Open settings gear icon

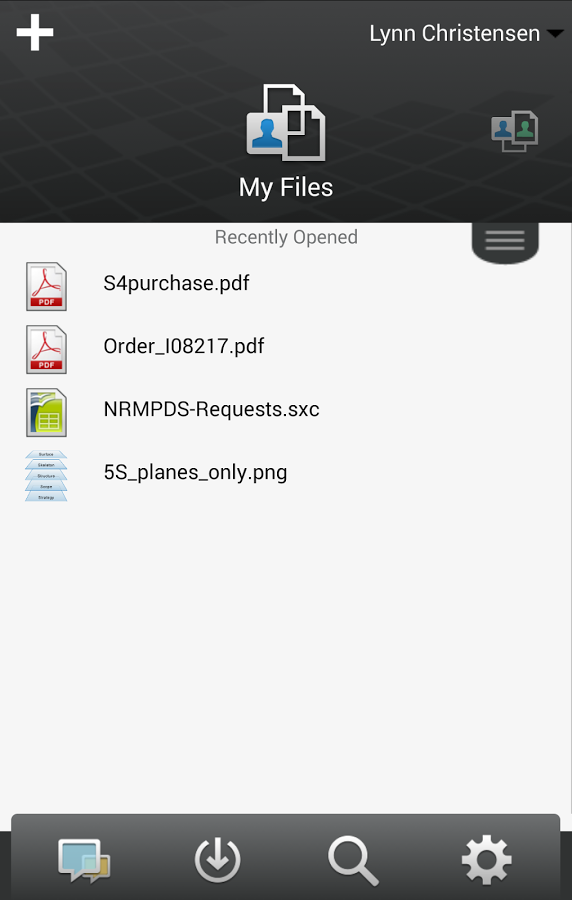coord(487,860)
